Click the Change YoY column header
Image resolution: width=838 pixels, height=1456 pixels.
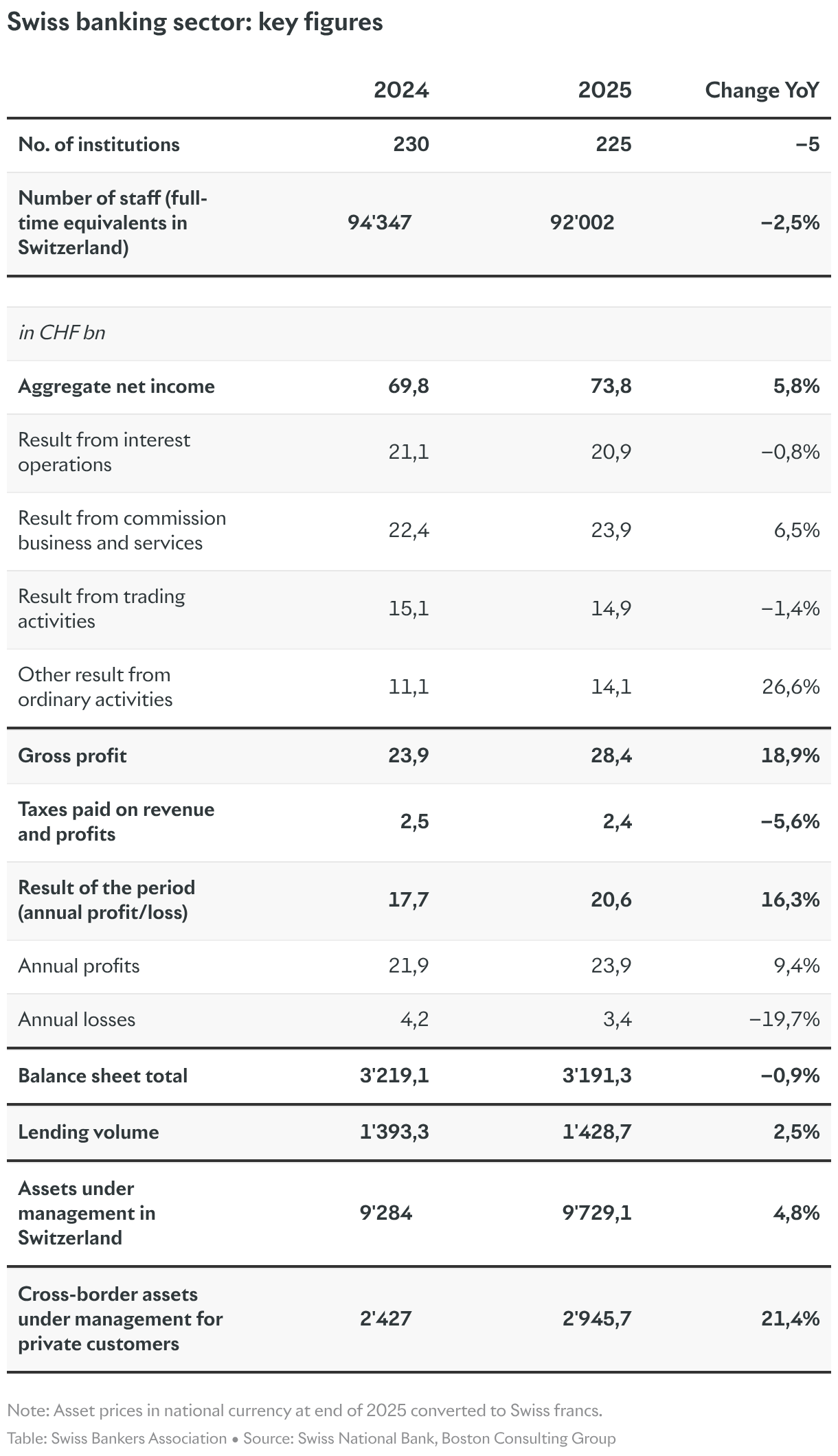click(x=762, y=90)
